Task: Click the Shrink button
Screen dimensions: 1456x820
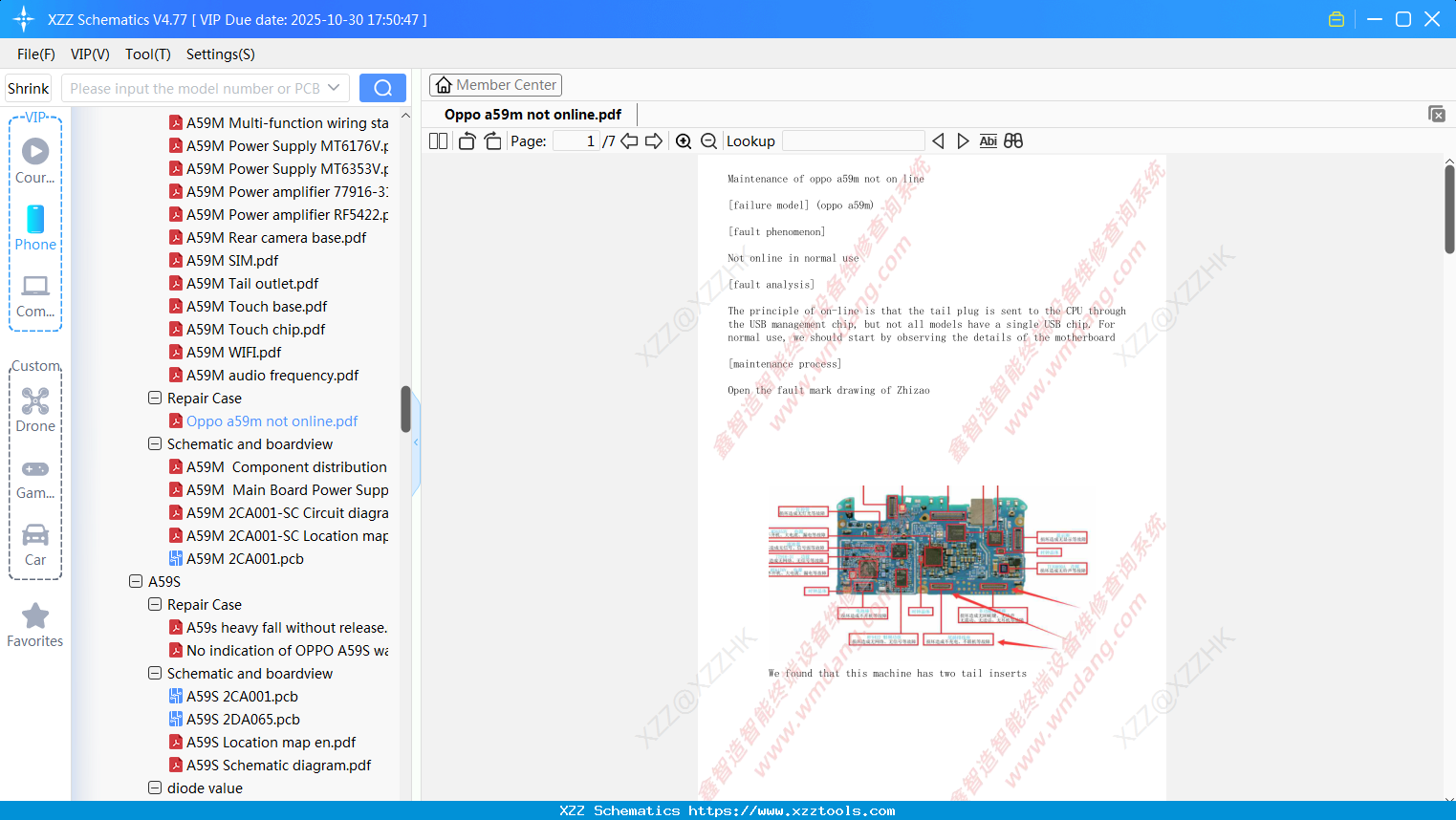Action: click(29, 88)
